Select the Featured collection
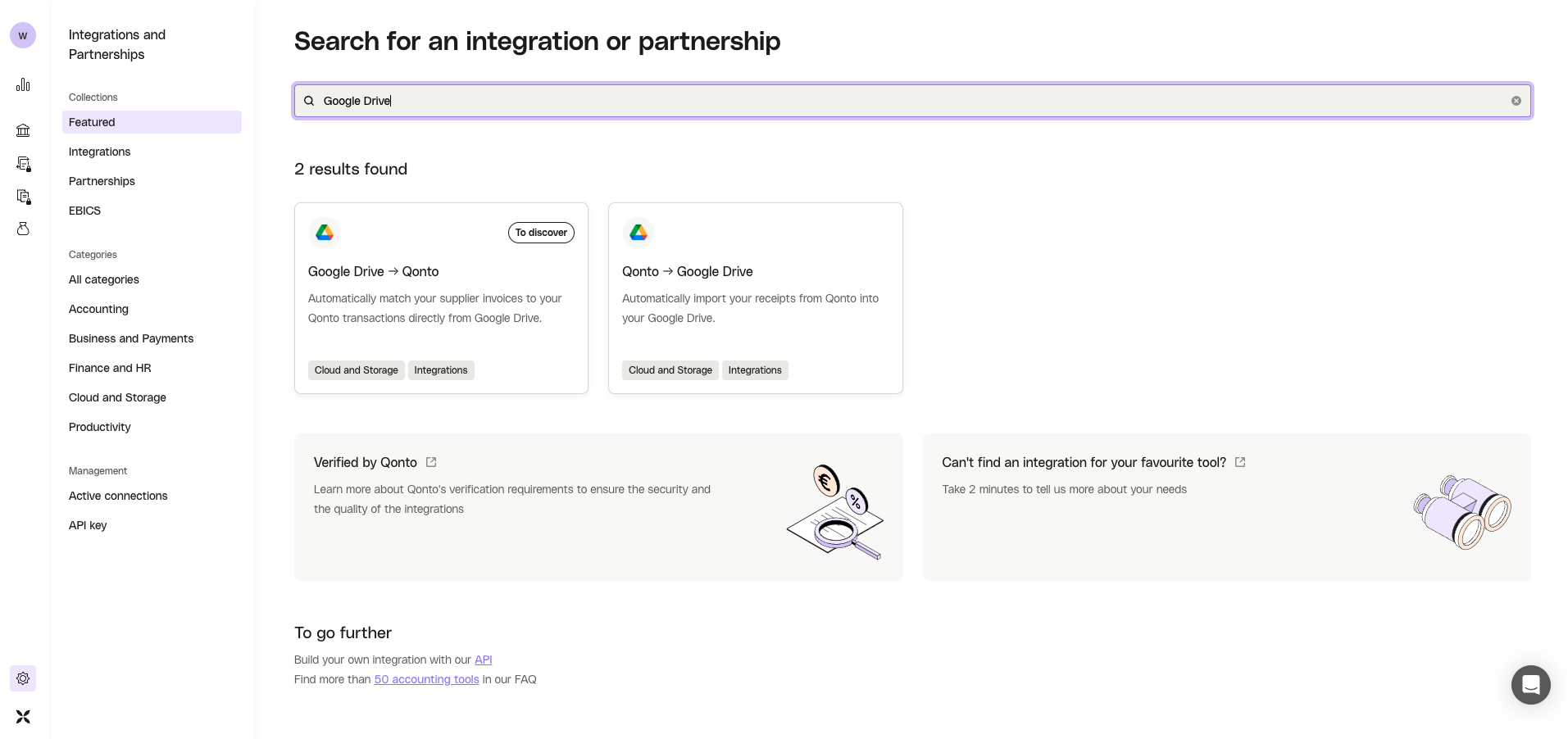Viewport: 1568px width, 739px height. click(152, 122)
